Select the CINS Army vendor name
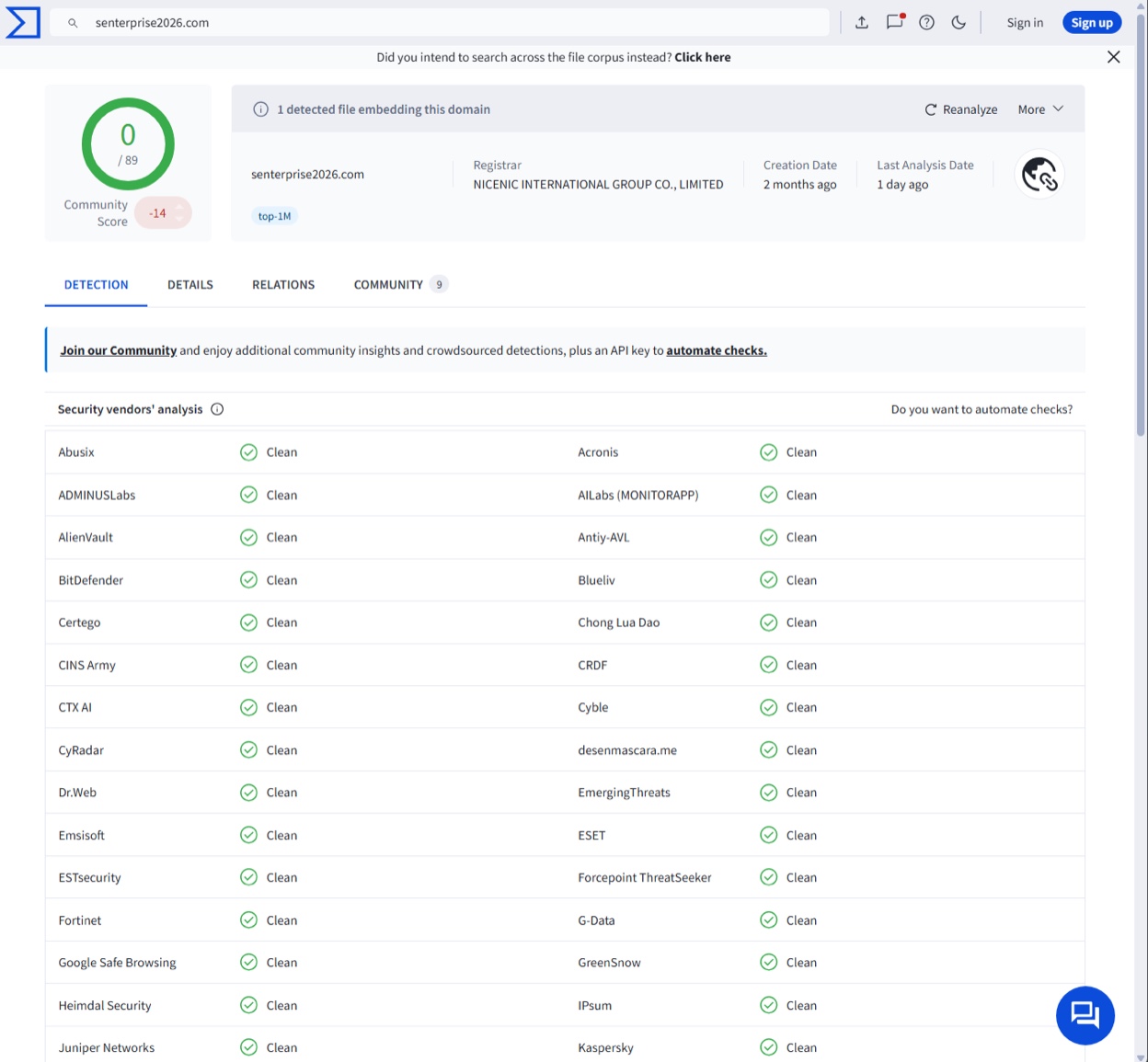 [x=87, y=666]
